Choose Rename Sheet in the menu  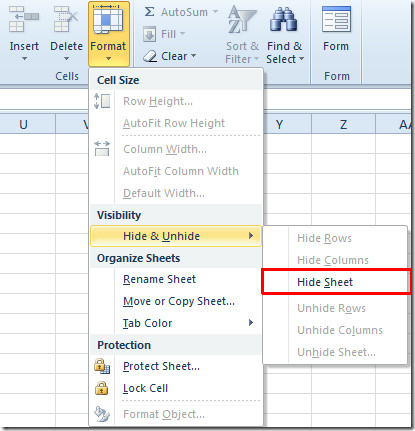point(159,279)
